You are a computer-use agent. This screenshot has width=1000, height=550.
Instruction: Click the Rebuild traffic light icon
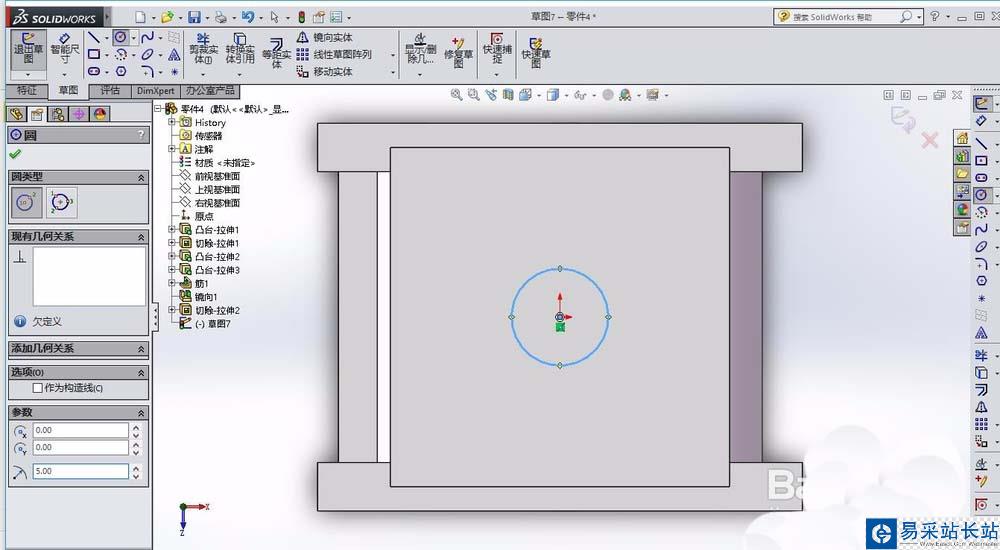[301, 17]
